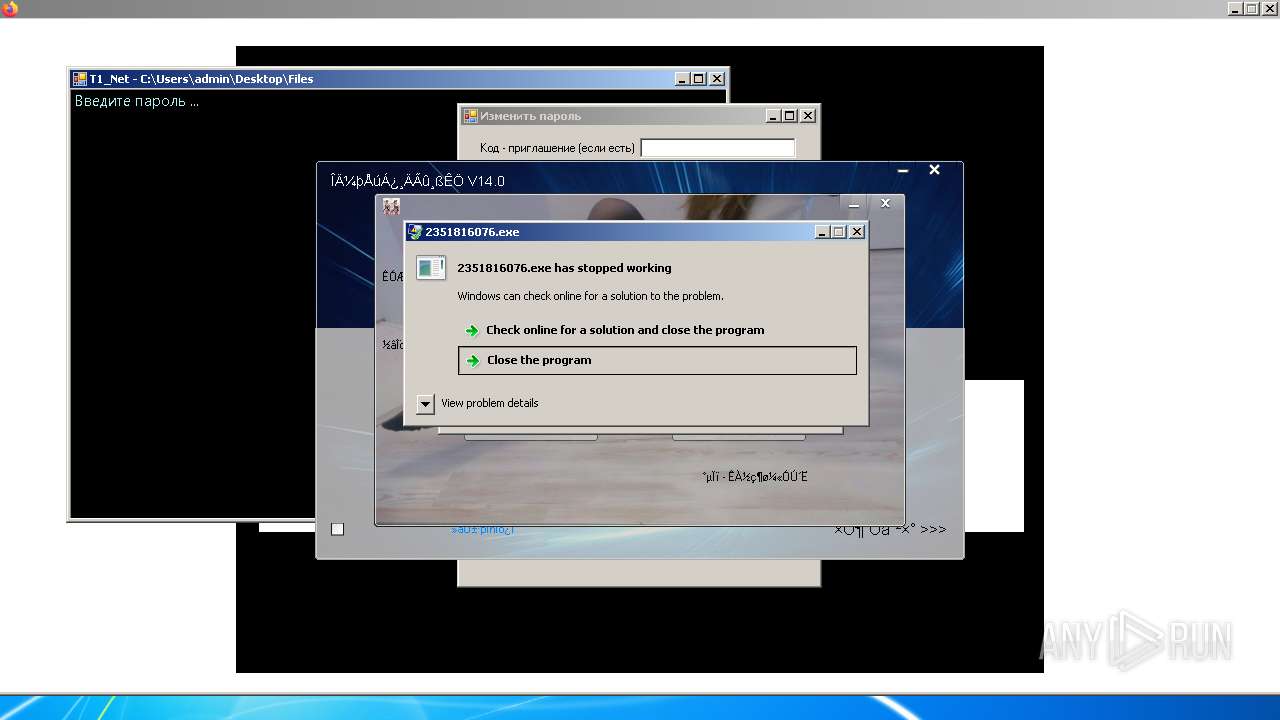Minimize the V14.0 blue window
Image resolution: width=1280 pixels, height=720 pixels.
click(x=902, y=171)
